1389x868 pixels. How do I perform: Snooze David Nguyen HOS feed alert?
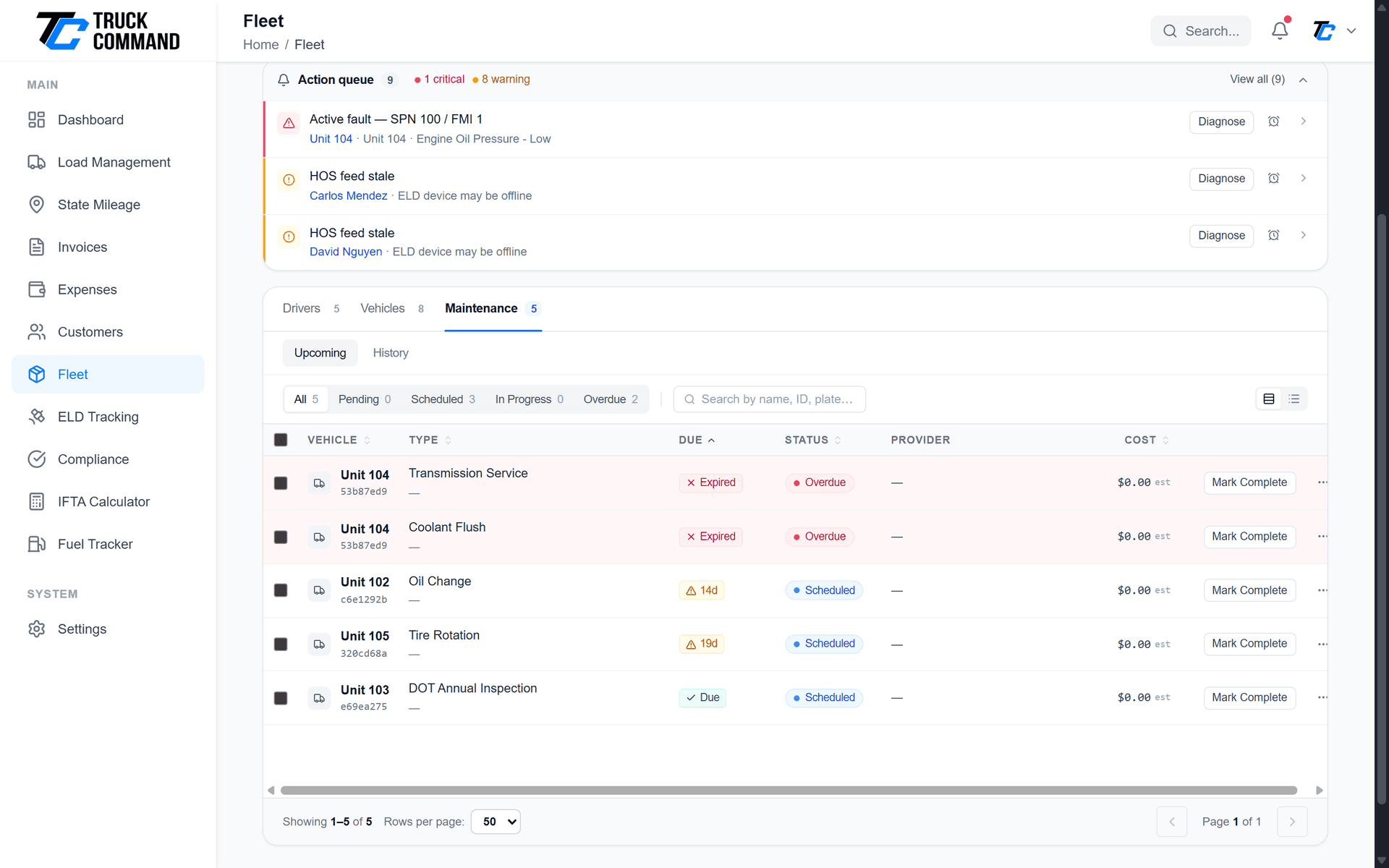1273,235
